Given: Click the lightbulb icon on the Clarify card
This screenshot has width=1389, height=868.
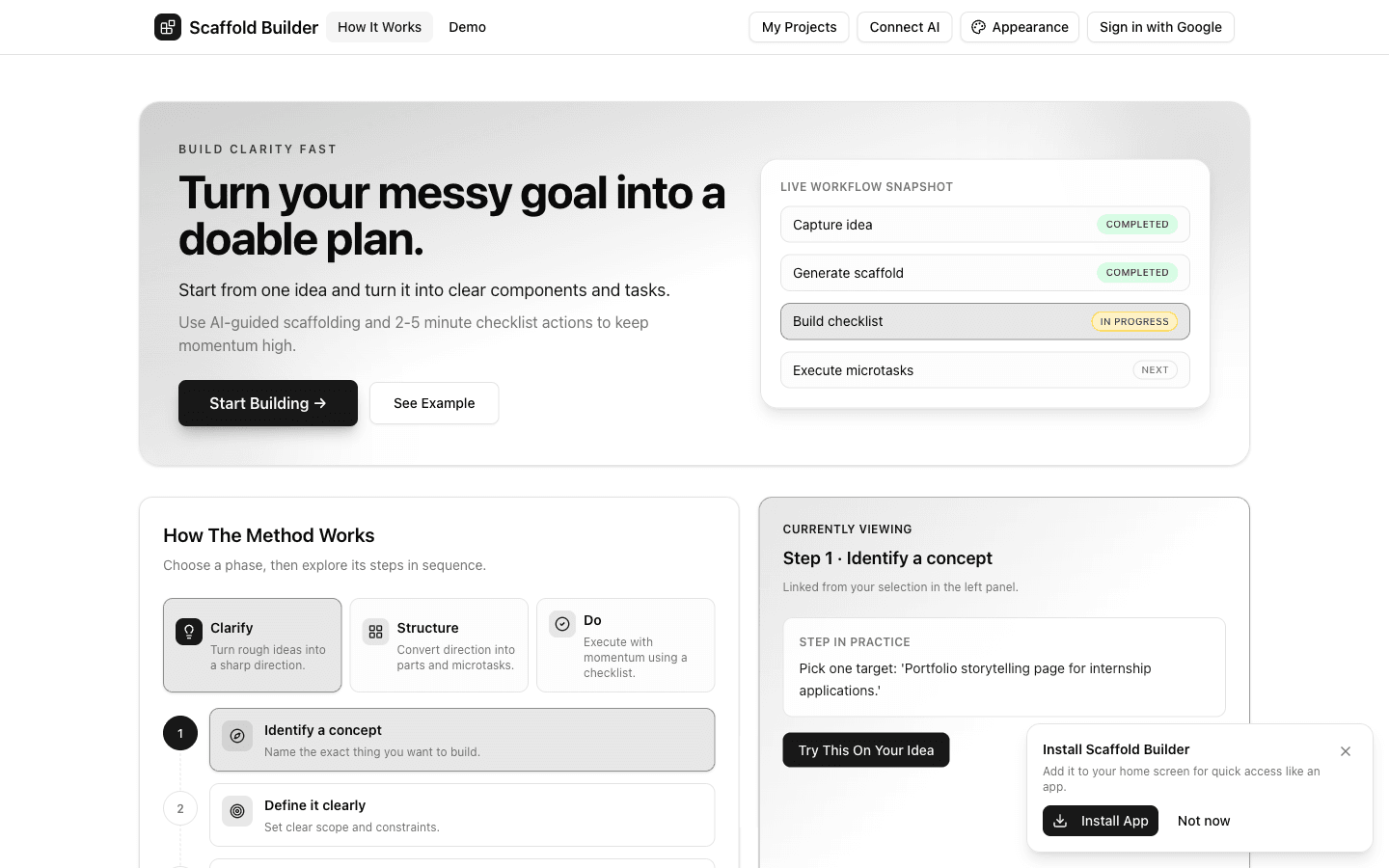Looking at the screenshot, I should pos(188,632).
